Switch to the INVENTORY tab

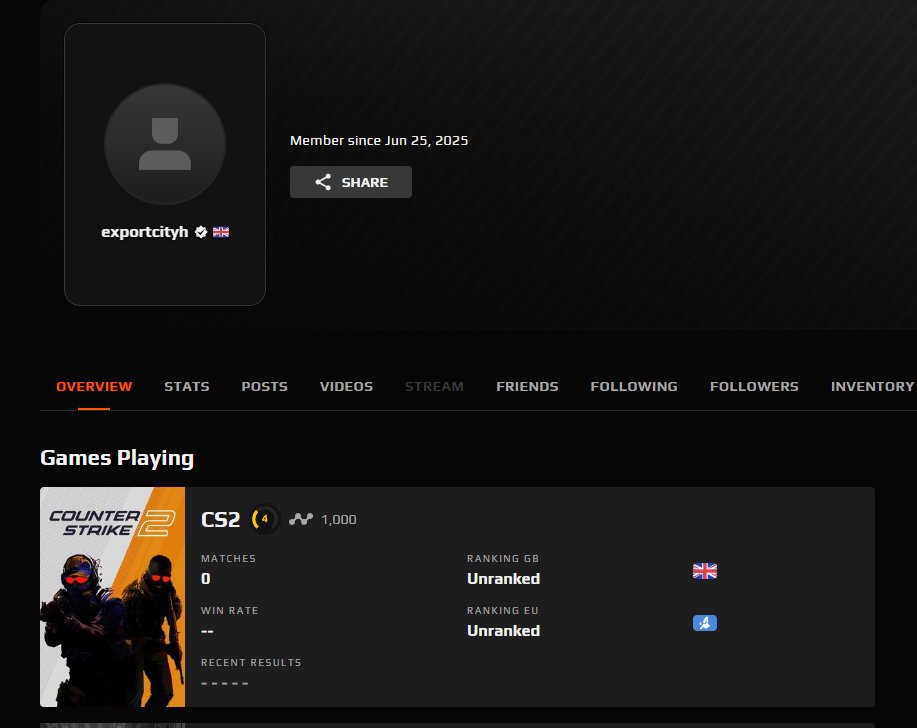click(x=872, y=386)
